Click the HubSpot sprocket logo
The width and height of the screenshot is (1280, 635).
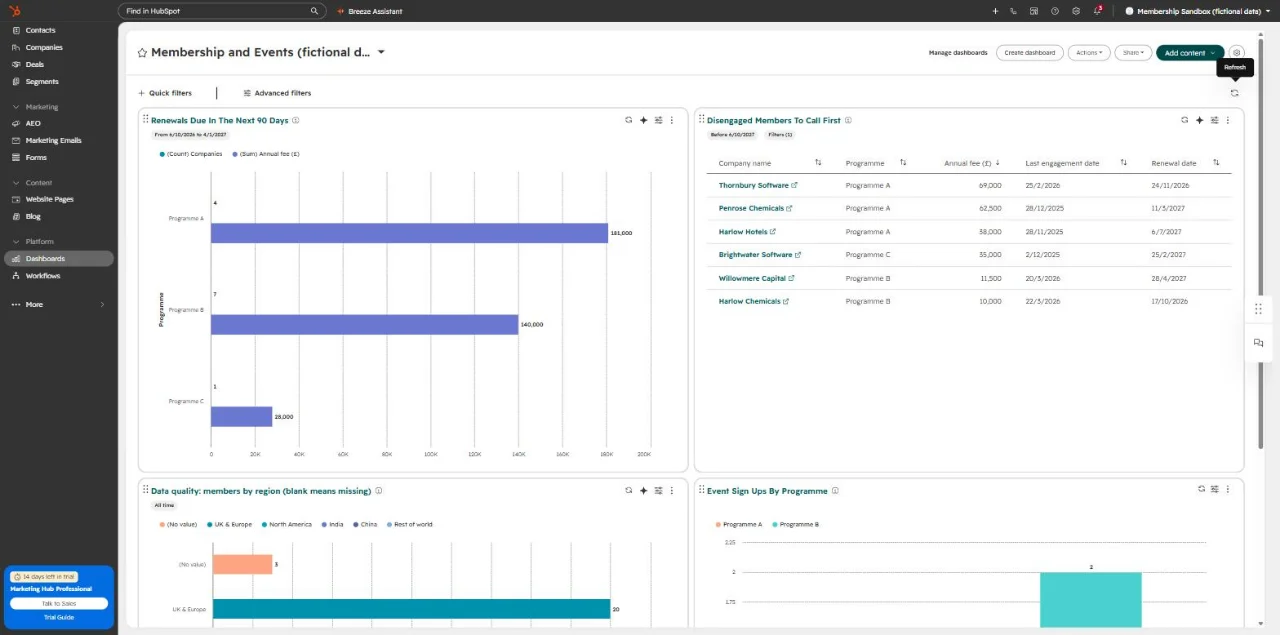point(15,11)
